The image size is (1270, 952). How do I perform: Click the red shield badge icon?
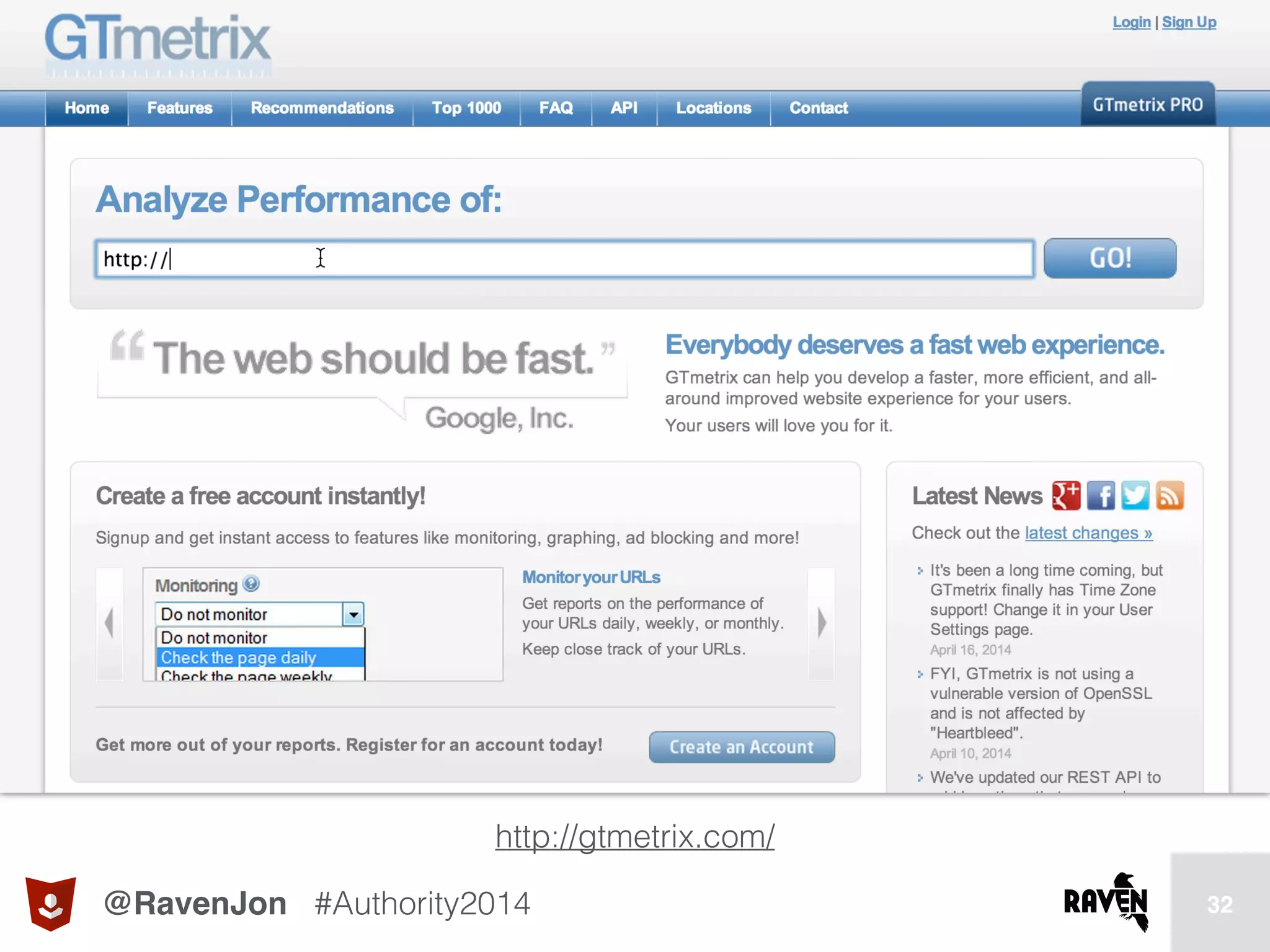pos(51,904)
